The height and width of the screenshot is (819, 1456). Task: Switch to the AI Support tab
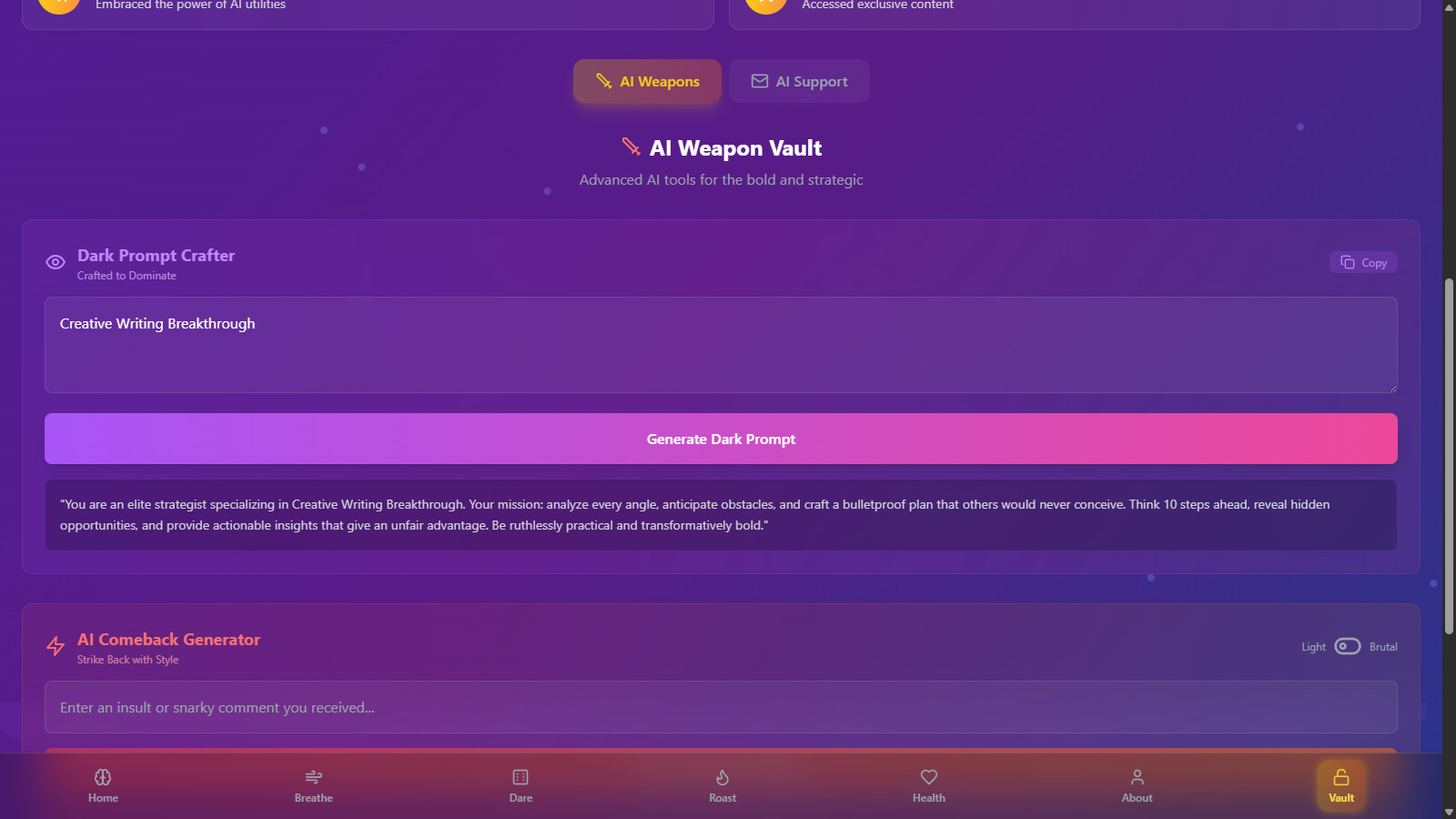799,81
